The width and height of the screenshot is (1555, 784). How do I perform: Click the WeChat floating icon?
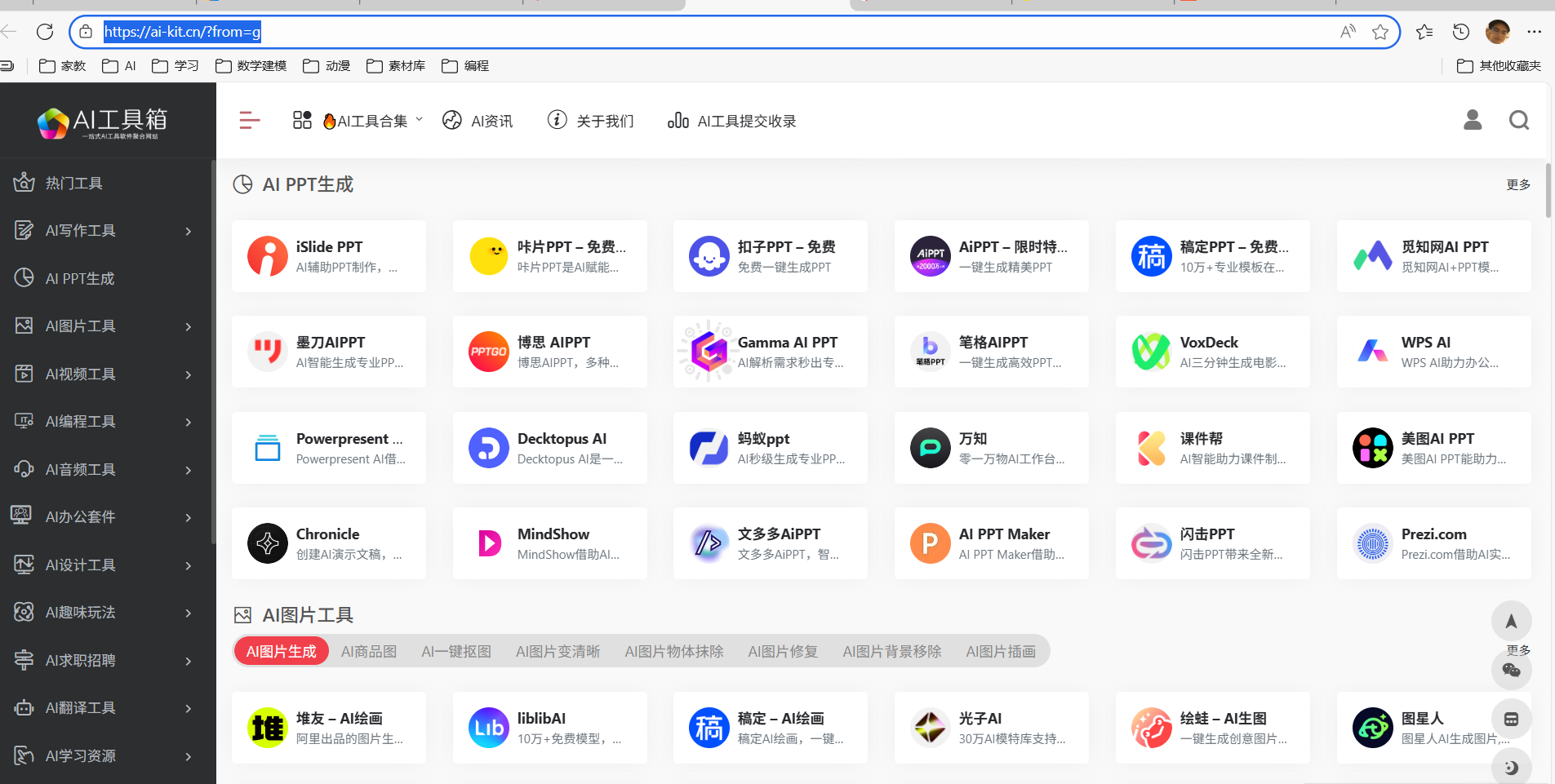(x=1512, y=671)
